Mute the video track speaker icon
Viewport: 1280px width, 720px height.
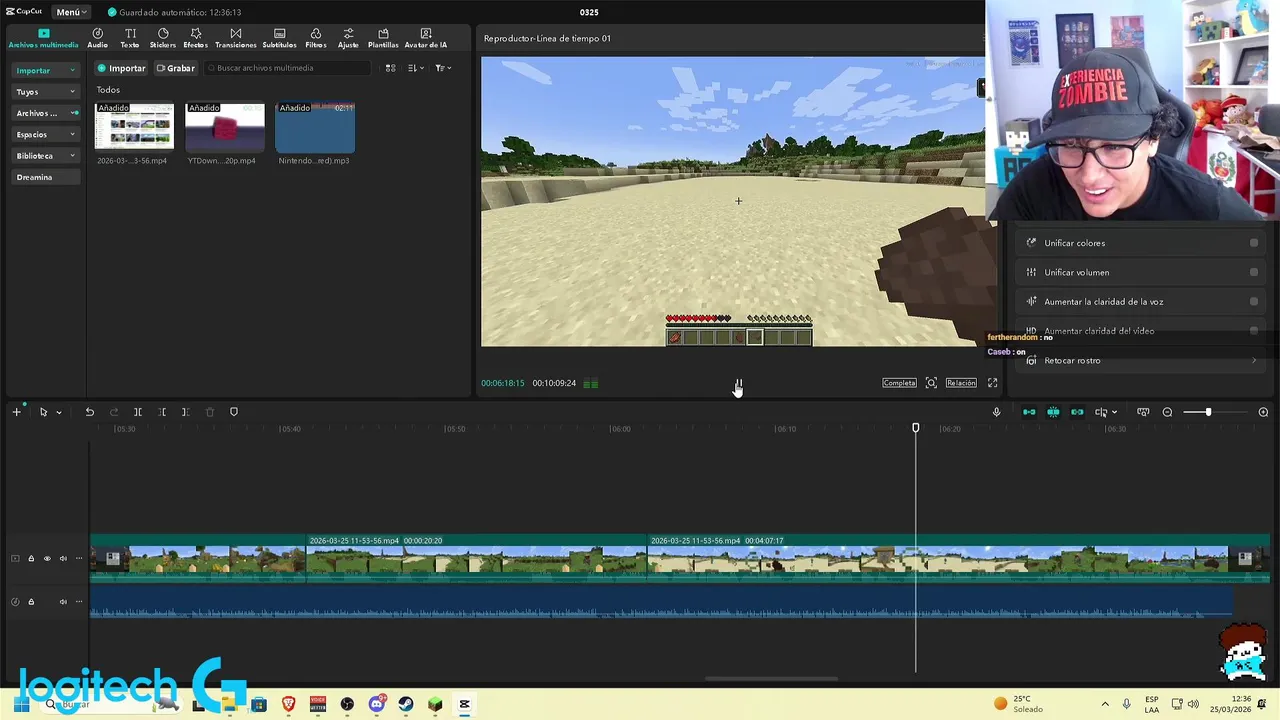click(63, 559)
